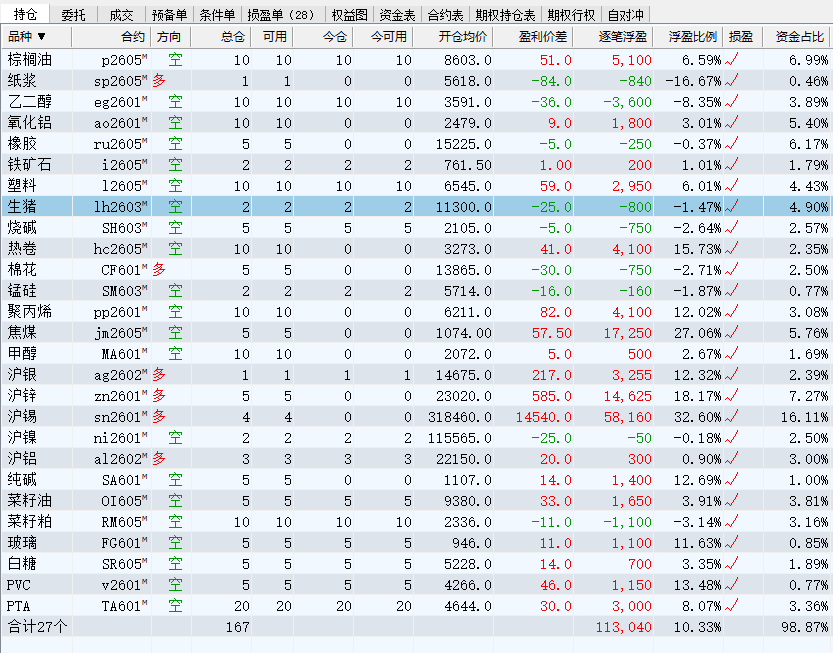Switch to the 期权持仓表 tab

tap(505, 15)
